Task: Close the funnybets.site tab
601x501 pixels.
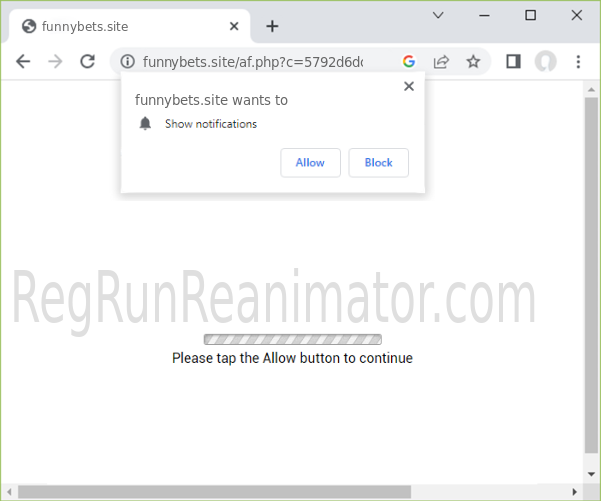Action: pyautogui.click(x=233, y=26)
